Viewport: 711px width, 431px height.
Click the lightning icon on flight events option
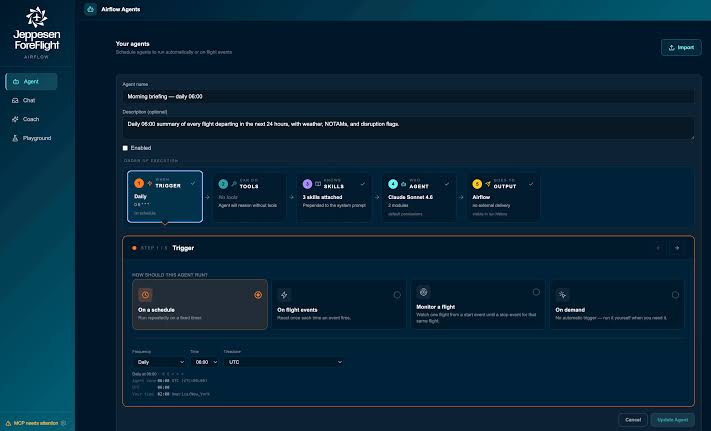284,295
